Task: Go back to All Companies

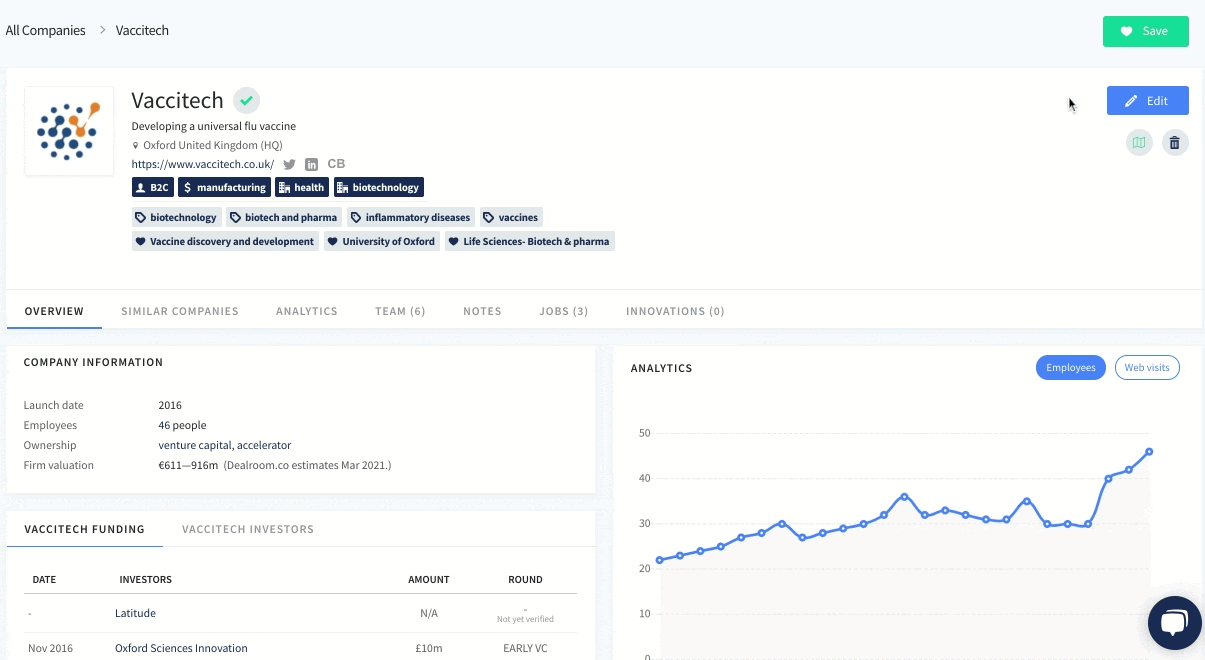Action: click(46, 31)
